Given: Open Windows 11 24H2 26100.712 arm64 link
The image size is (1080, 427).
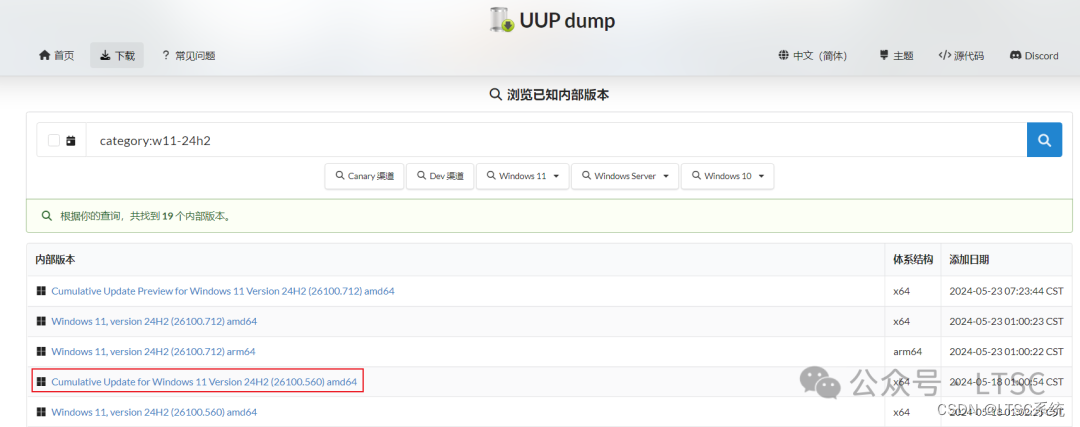Looking at the screenshot, I should tap(153, 352).
